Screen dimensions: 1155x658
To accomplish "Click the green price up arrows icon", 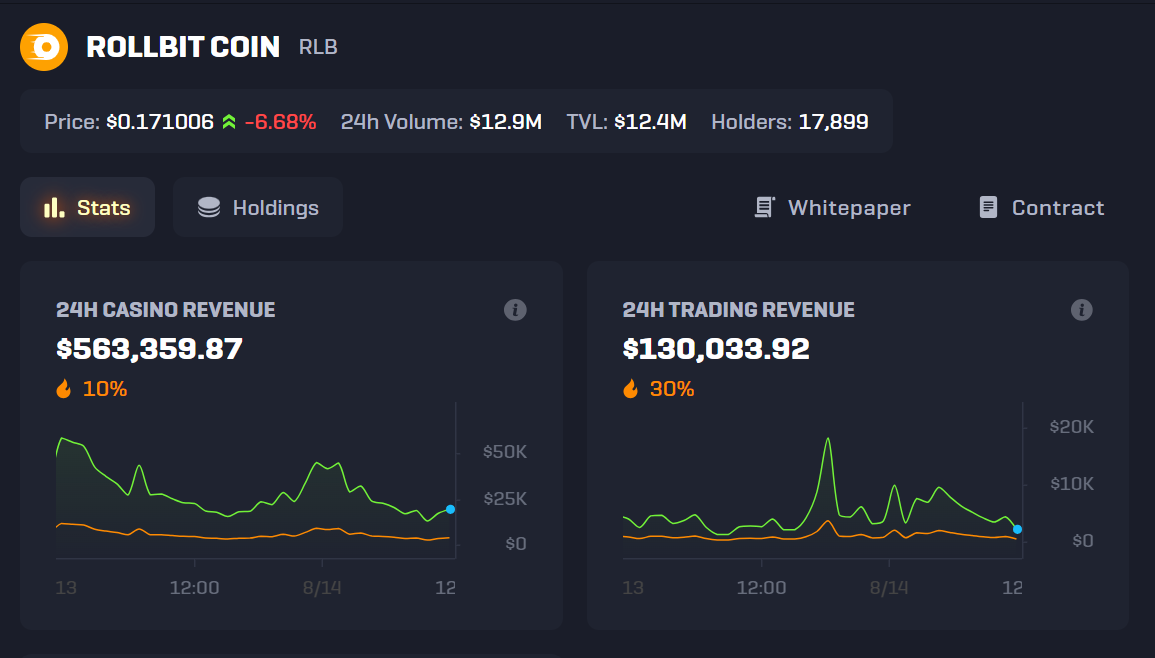I will 229,122.
